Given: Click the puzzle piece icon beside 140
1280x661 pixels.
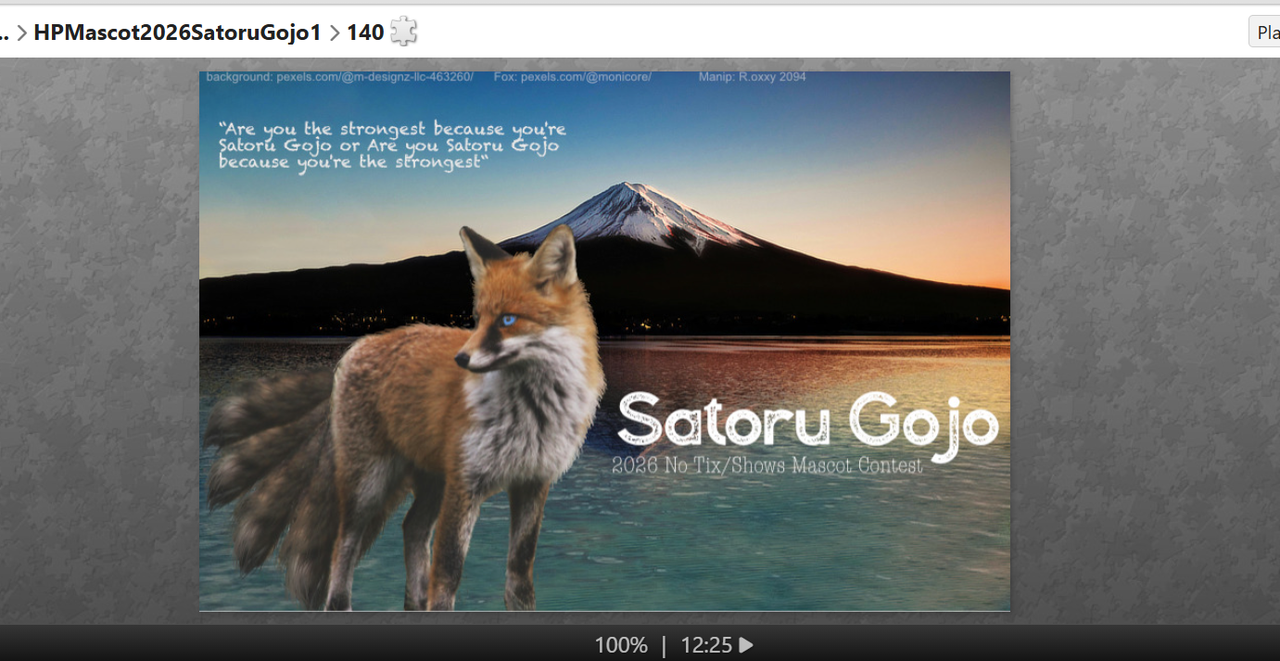Looking at the screenshot, I should coord(403,32).
